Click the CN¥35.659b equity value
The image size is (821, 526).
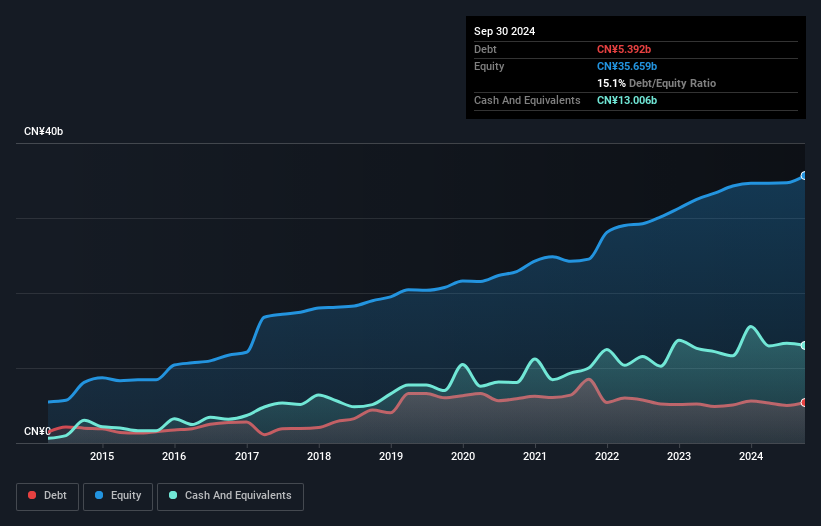tap(627, 66)
